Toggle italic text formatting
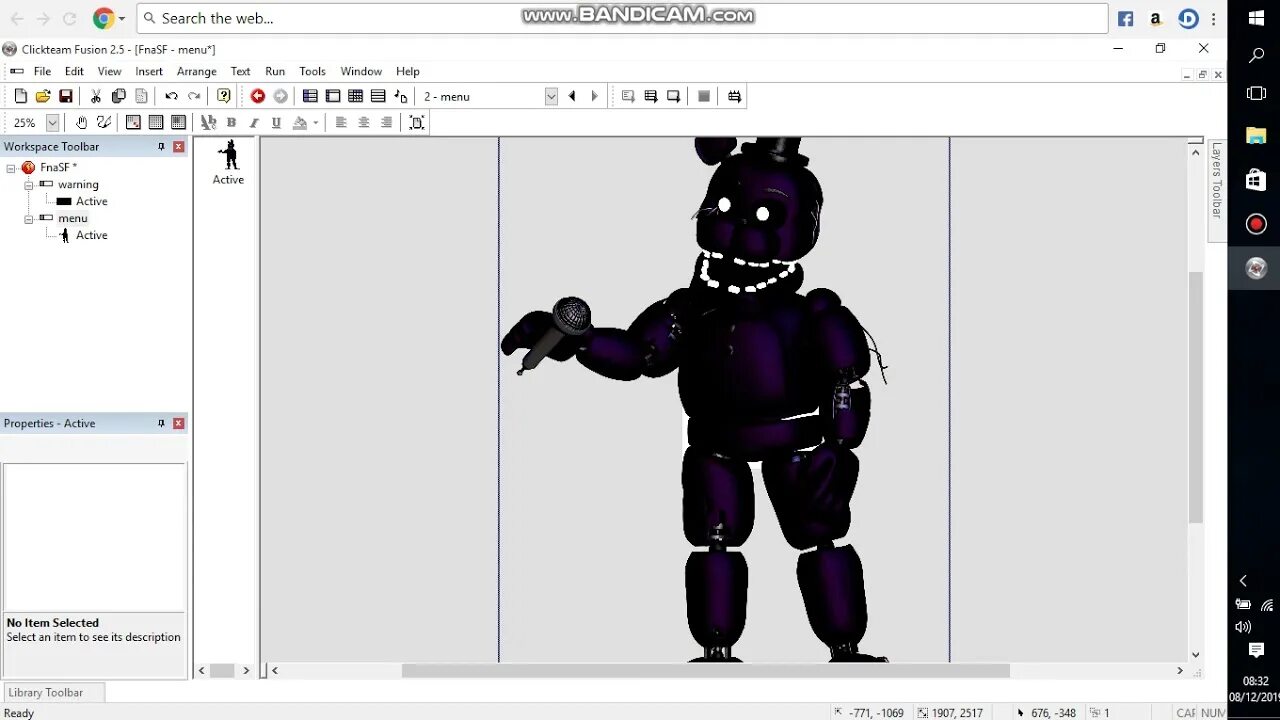 (254, 122)
